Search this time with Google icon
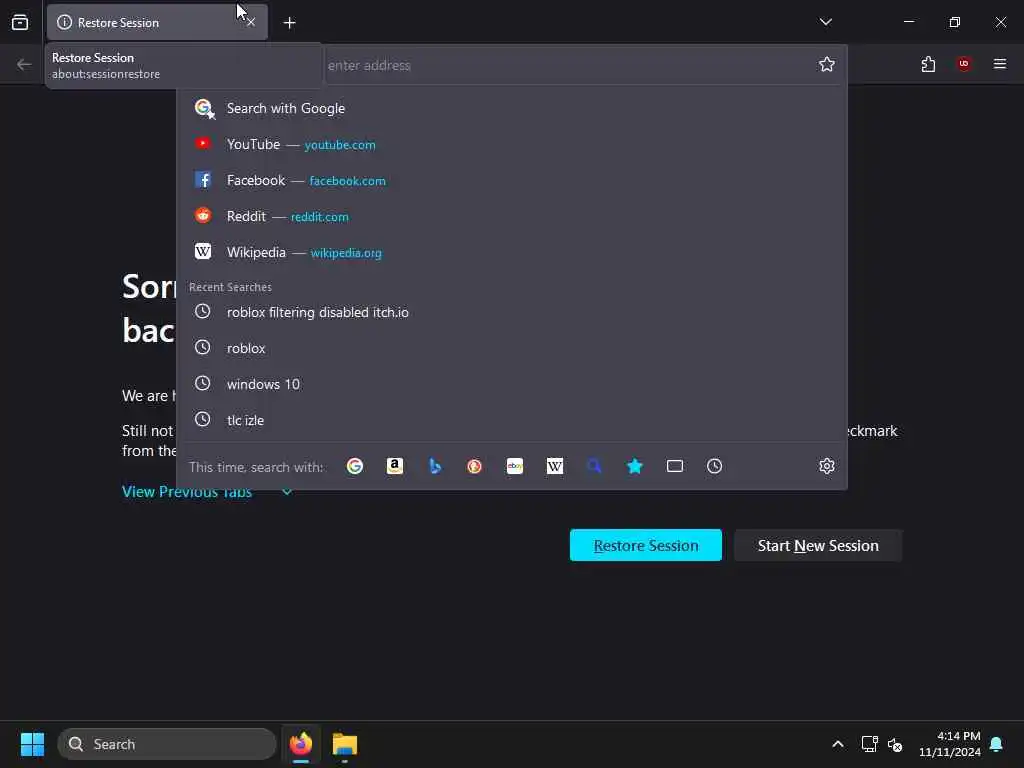 coord(355,466)
